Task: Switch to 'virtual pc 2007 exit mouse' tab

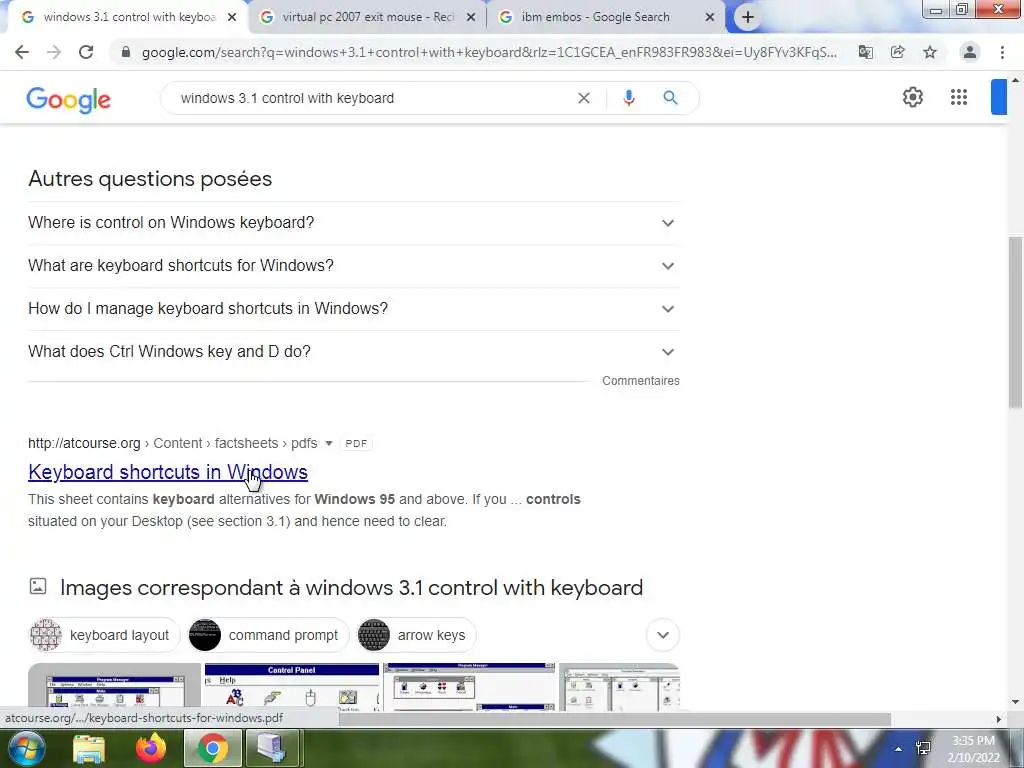Action: 368,17
